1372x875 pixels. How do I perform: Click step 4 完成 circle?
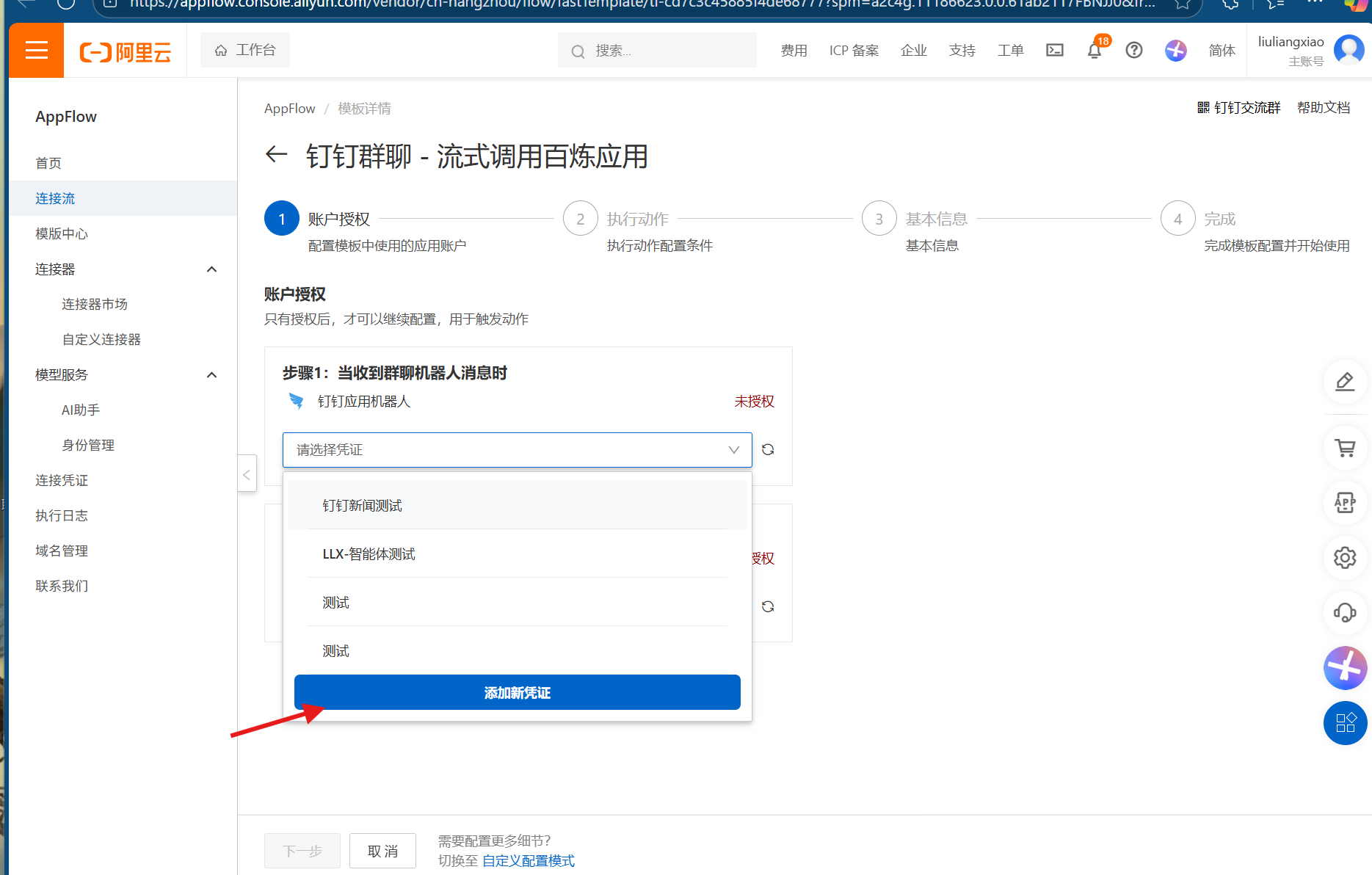coord(1178,218)
